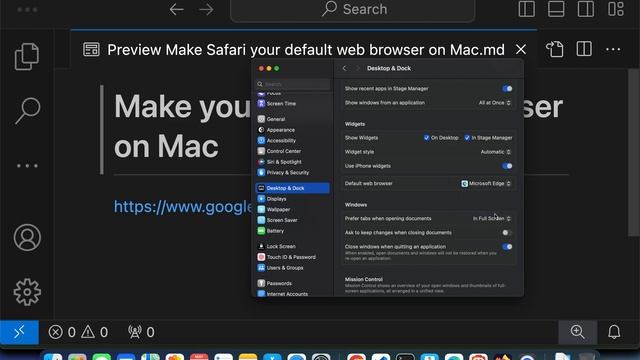Image resolution: width=640 pixels, height=360 pixels.
Task: Click the zoom magnifier in status bar
Action: [578, 332]
